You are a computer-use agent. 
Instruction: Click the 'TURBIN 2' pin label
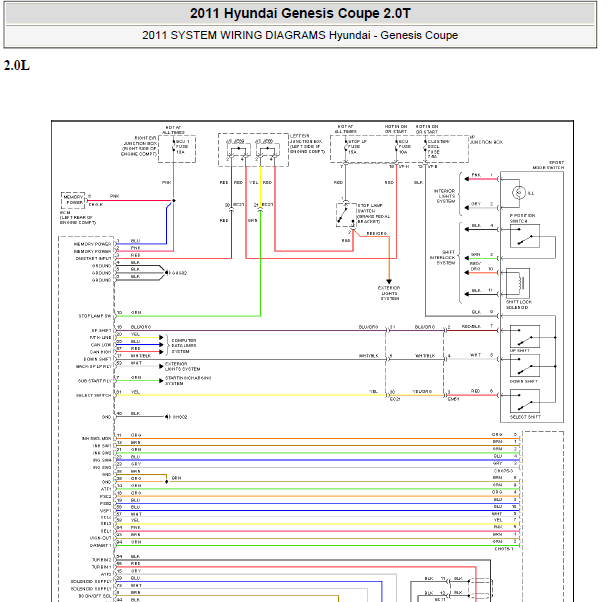point(101,560)
